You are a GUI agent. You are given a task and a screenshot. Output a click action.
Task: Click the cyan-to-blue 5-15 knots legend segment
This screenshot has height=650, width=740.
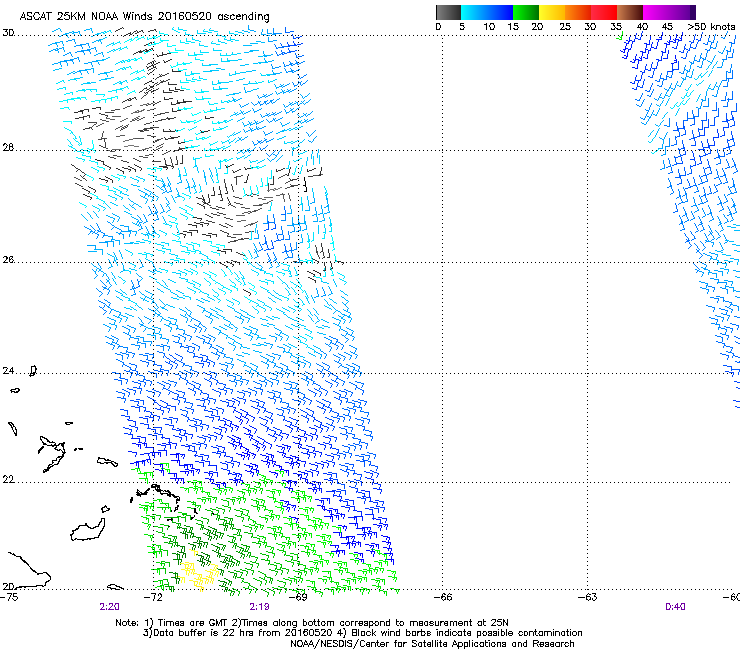[x=487, y=12]
